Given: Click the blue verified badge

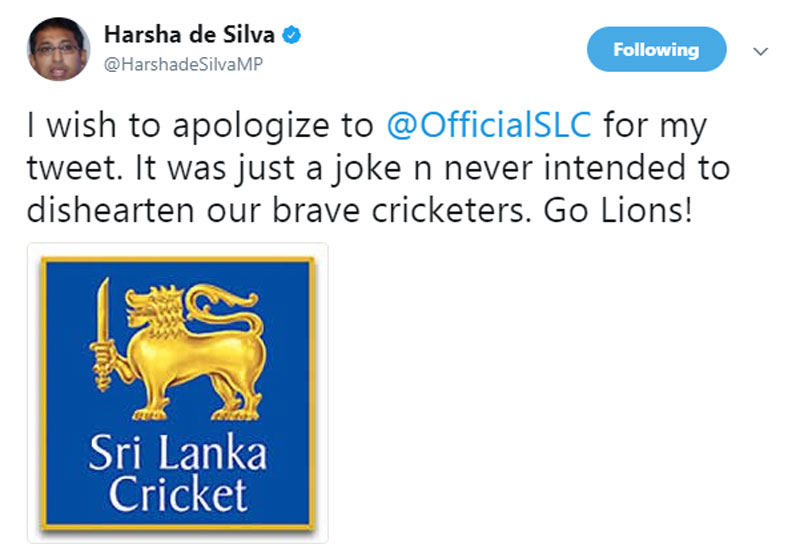Looking at the screenshot, I should click(x=293, y=37).
